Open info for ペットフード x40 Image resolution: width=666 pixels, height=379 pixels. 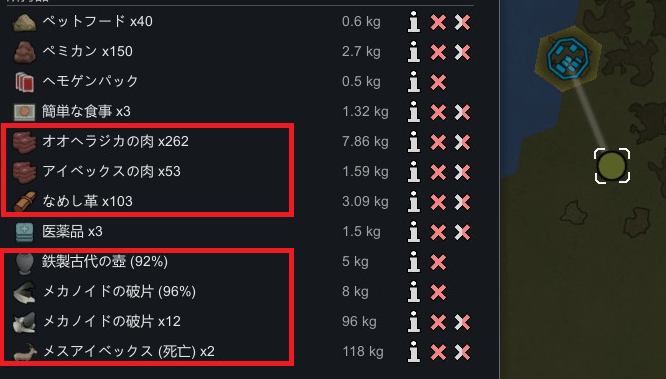coord(414,22)
